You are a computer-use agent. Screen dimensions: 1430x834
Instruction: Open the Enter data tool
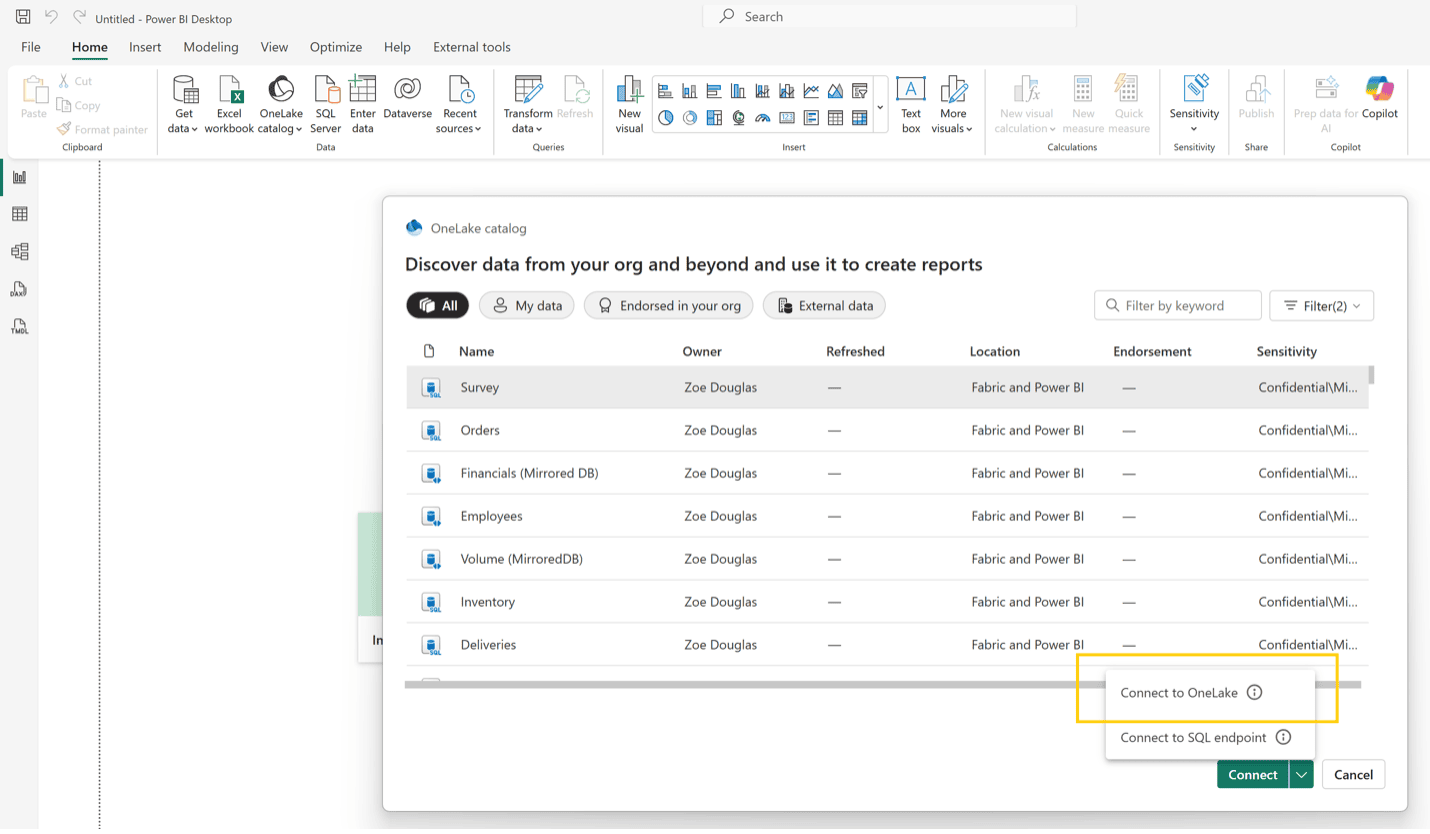point(362,104)
